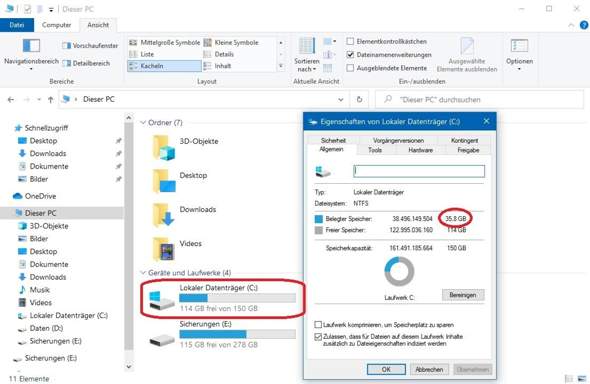Image resolution: width=590 pixels, height=384 pixels.
Task: Toggle Ausgeblendete Elemente checkbox
Action: pos(350,68)
